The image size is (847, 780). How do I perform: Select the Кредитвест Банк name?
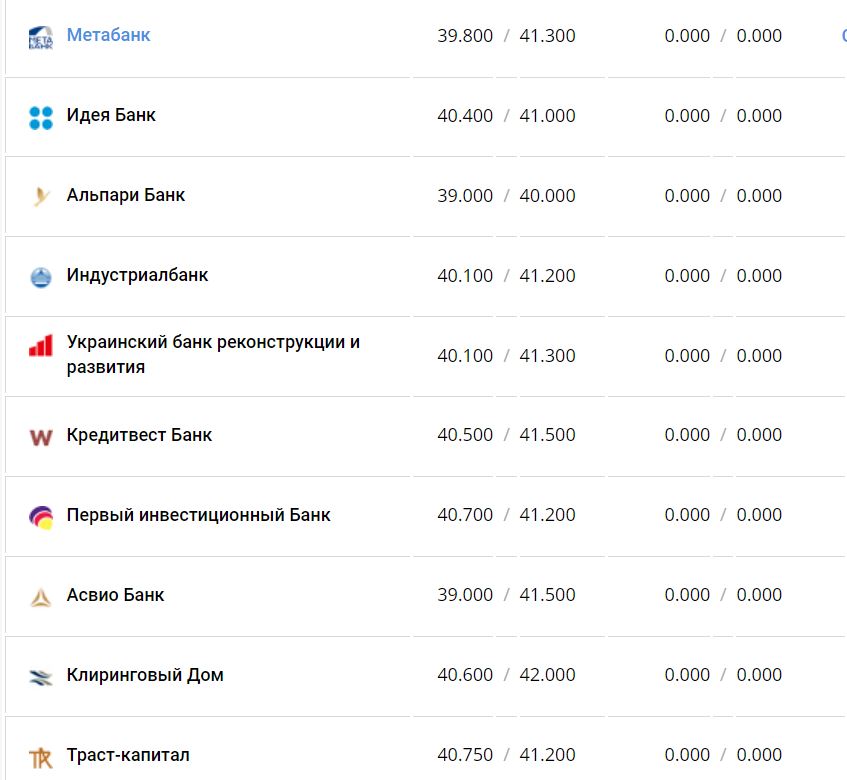coord(139,435)
